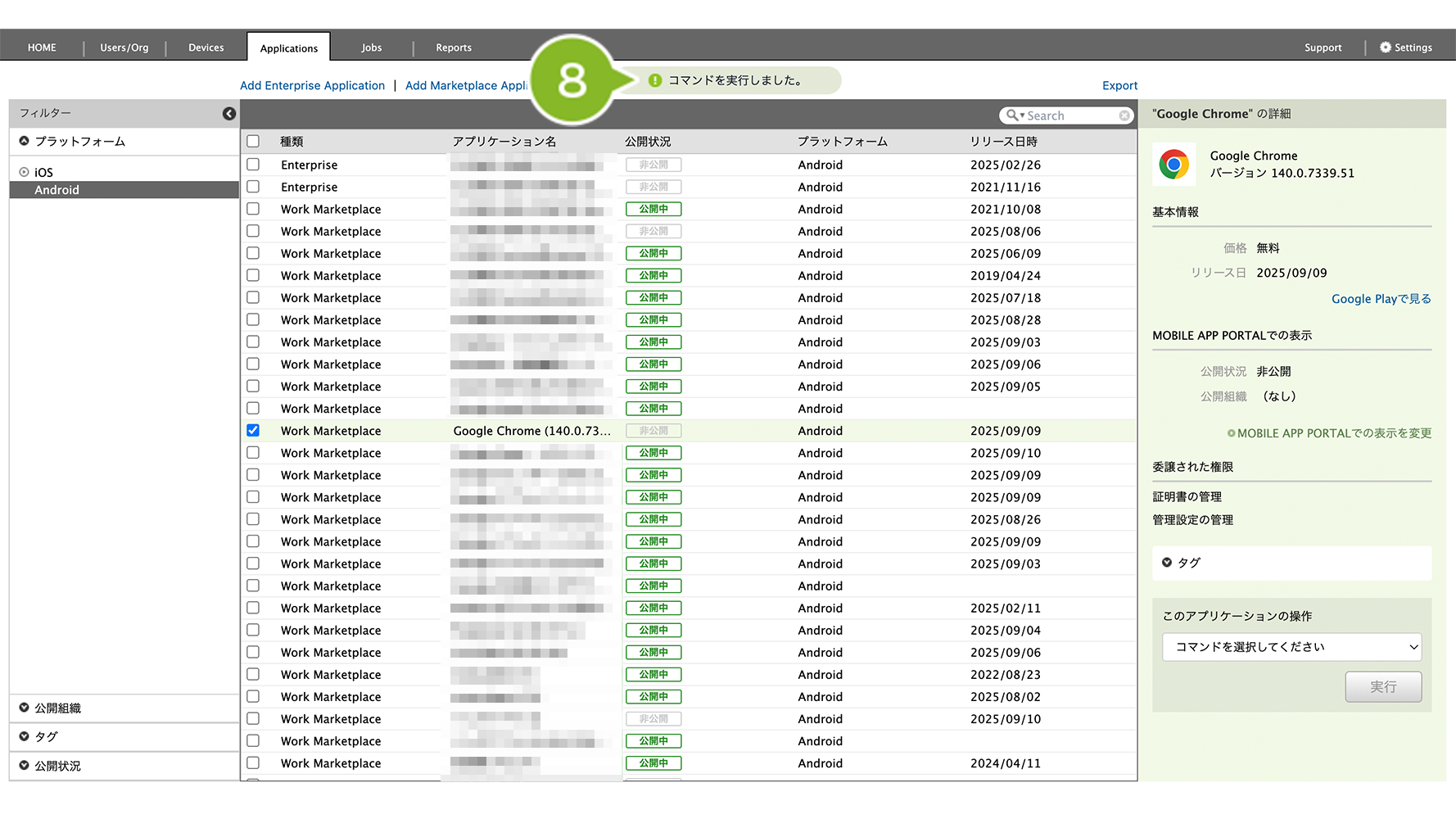Click the Google Chrome app icon
Image resolution: width=1456 pixels, height=819 pixels.
[1173, 165]
